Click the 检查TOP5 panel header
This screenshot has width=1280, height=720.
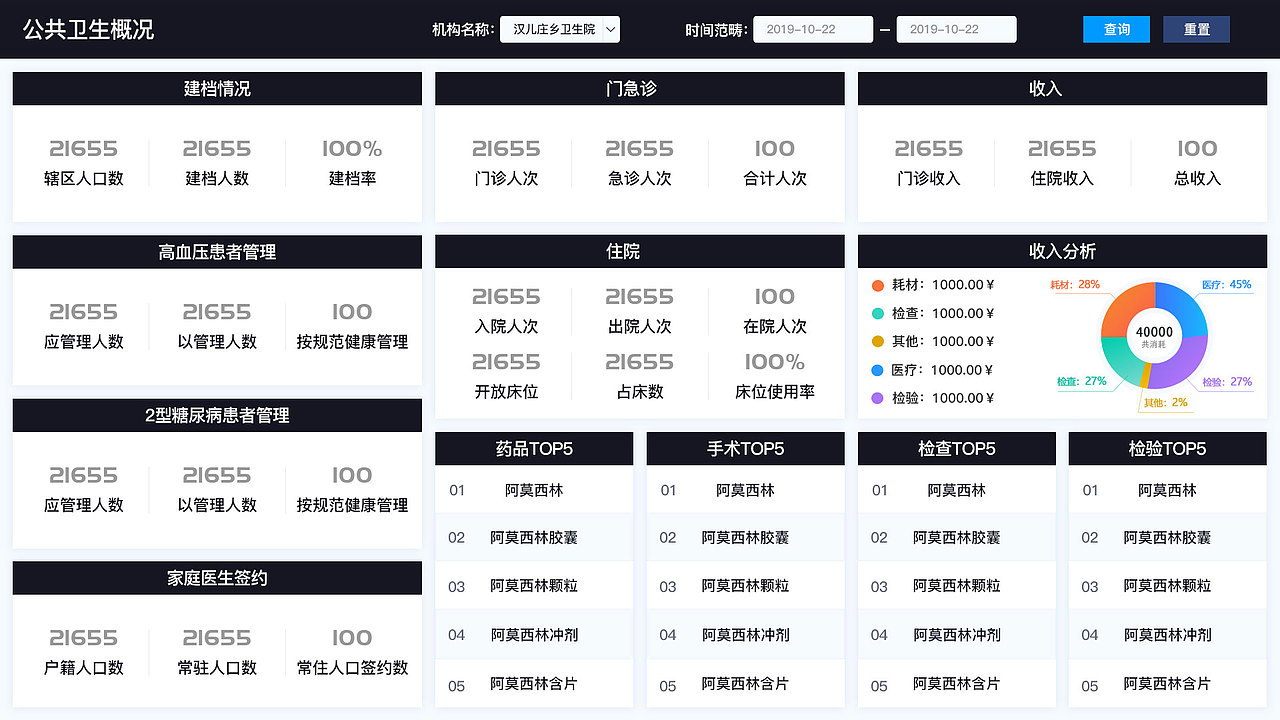point(956,448)
